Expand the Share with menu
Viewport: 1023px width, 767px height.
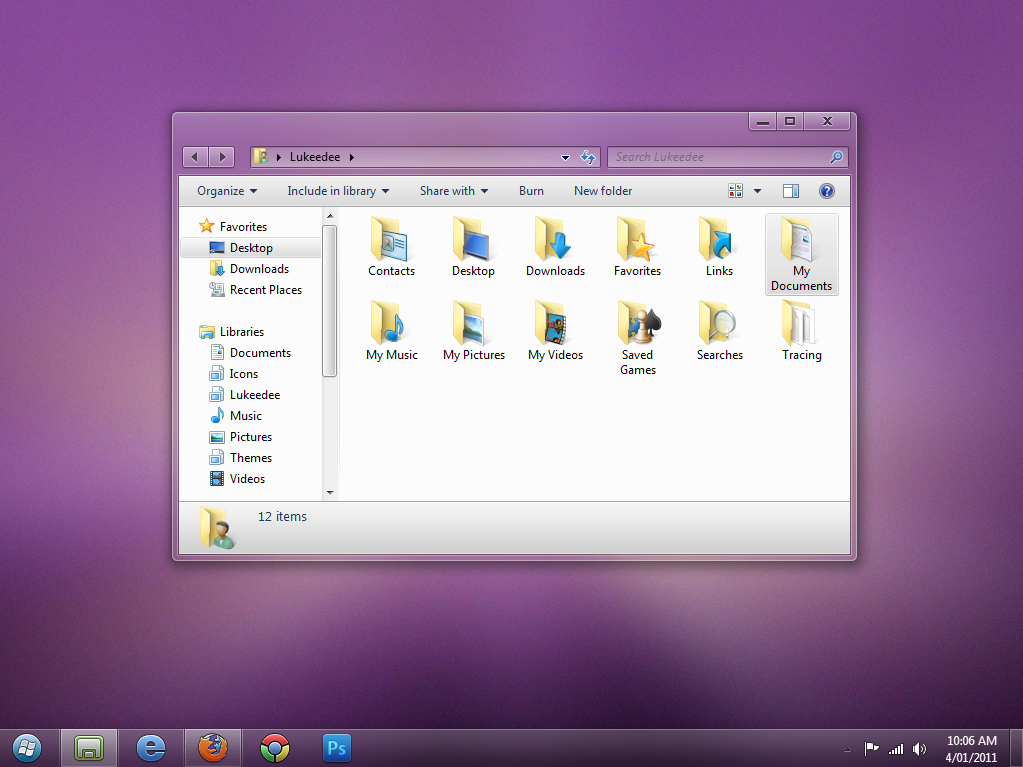[454, 191]
